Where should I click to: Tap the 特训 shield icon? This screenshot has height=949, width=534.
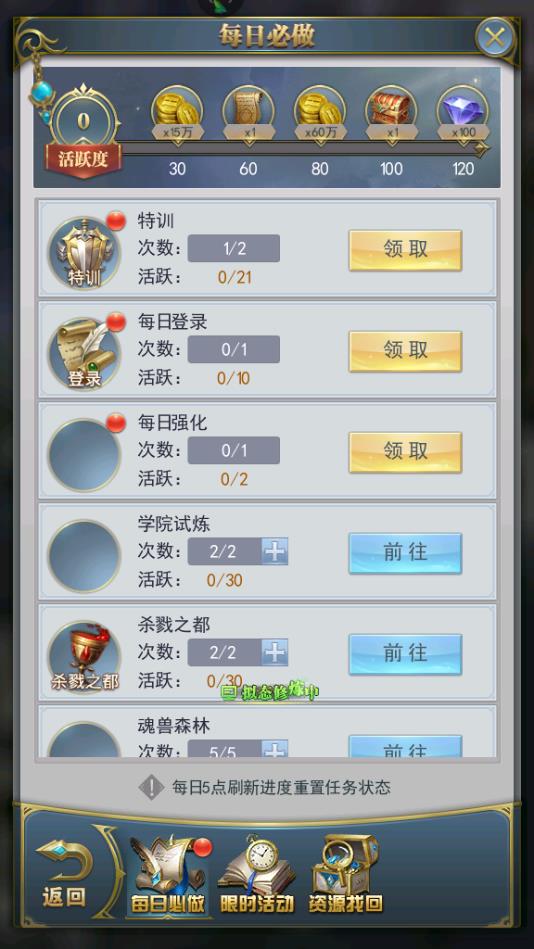coord(84,254)
